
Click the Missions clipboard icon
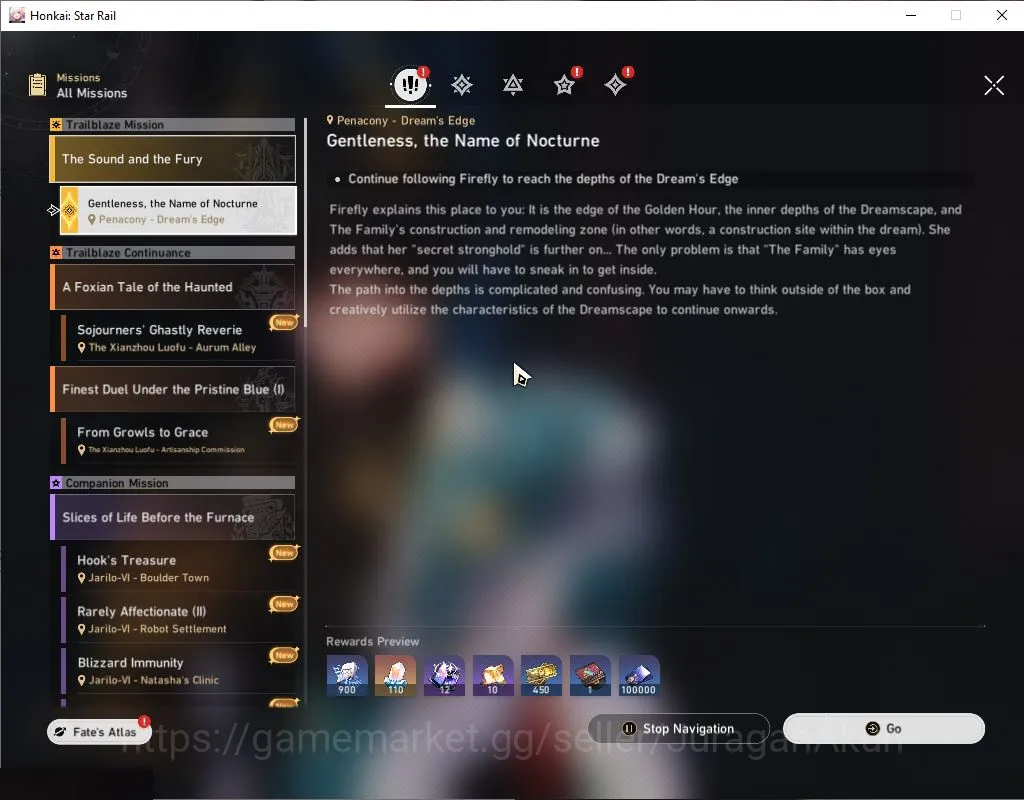point(37,85)
